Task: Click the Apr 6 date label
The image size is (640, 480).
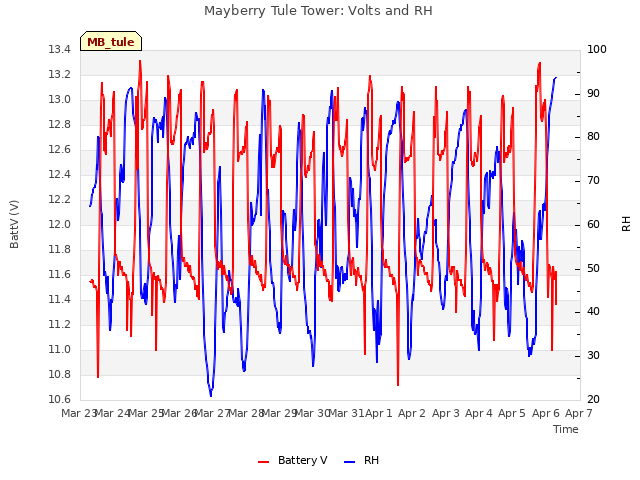Action: coord(545,413)
